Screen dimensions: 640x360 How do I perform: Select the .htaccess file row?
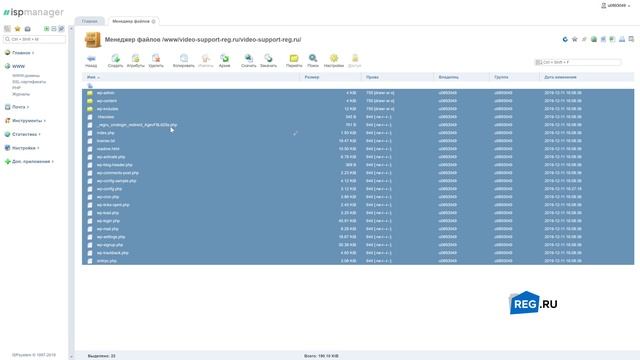point(358,117)
